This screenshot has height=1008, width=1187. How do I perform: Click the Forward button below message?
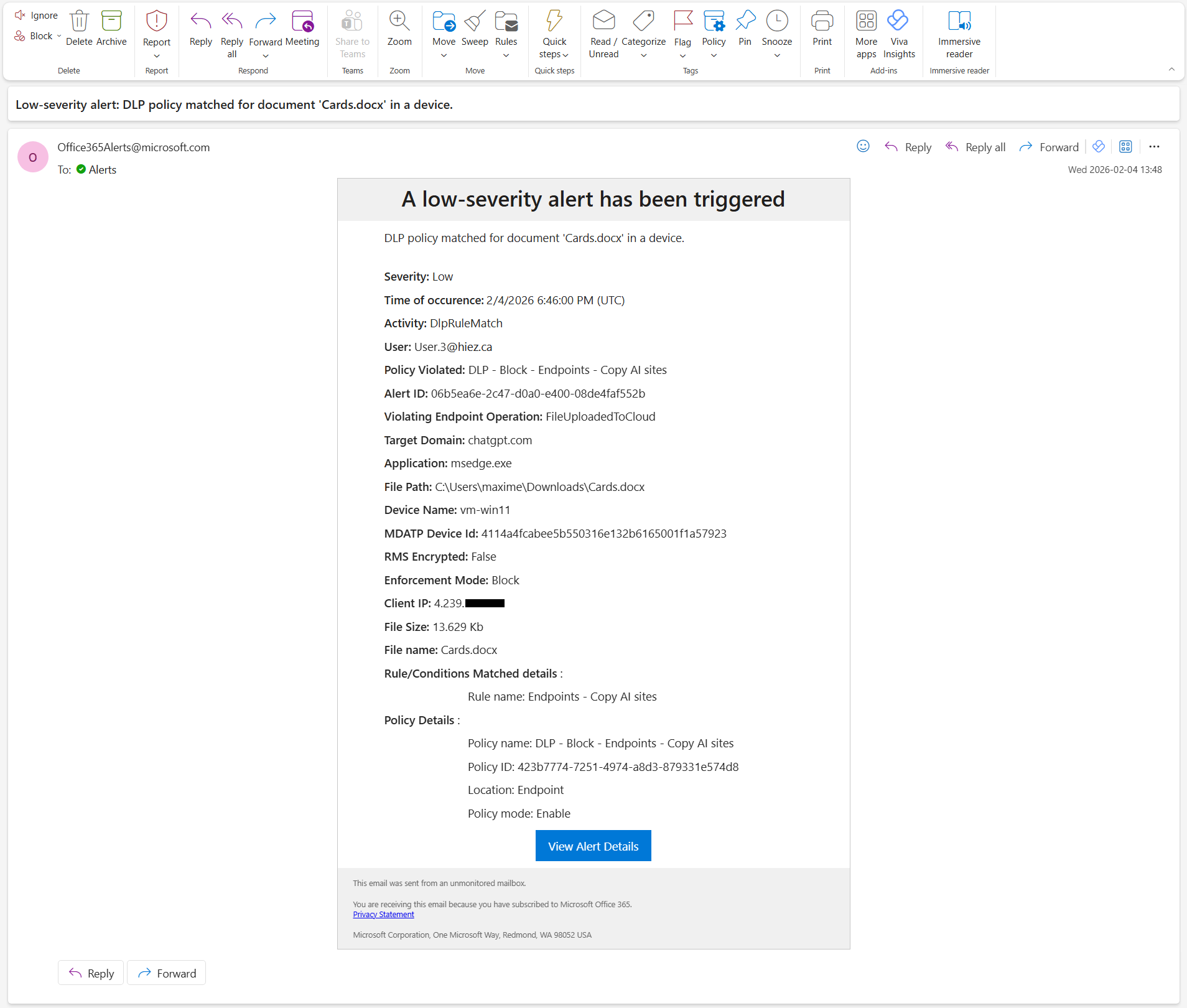point(167,973)
